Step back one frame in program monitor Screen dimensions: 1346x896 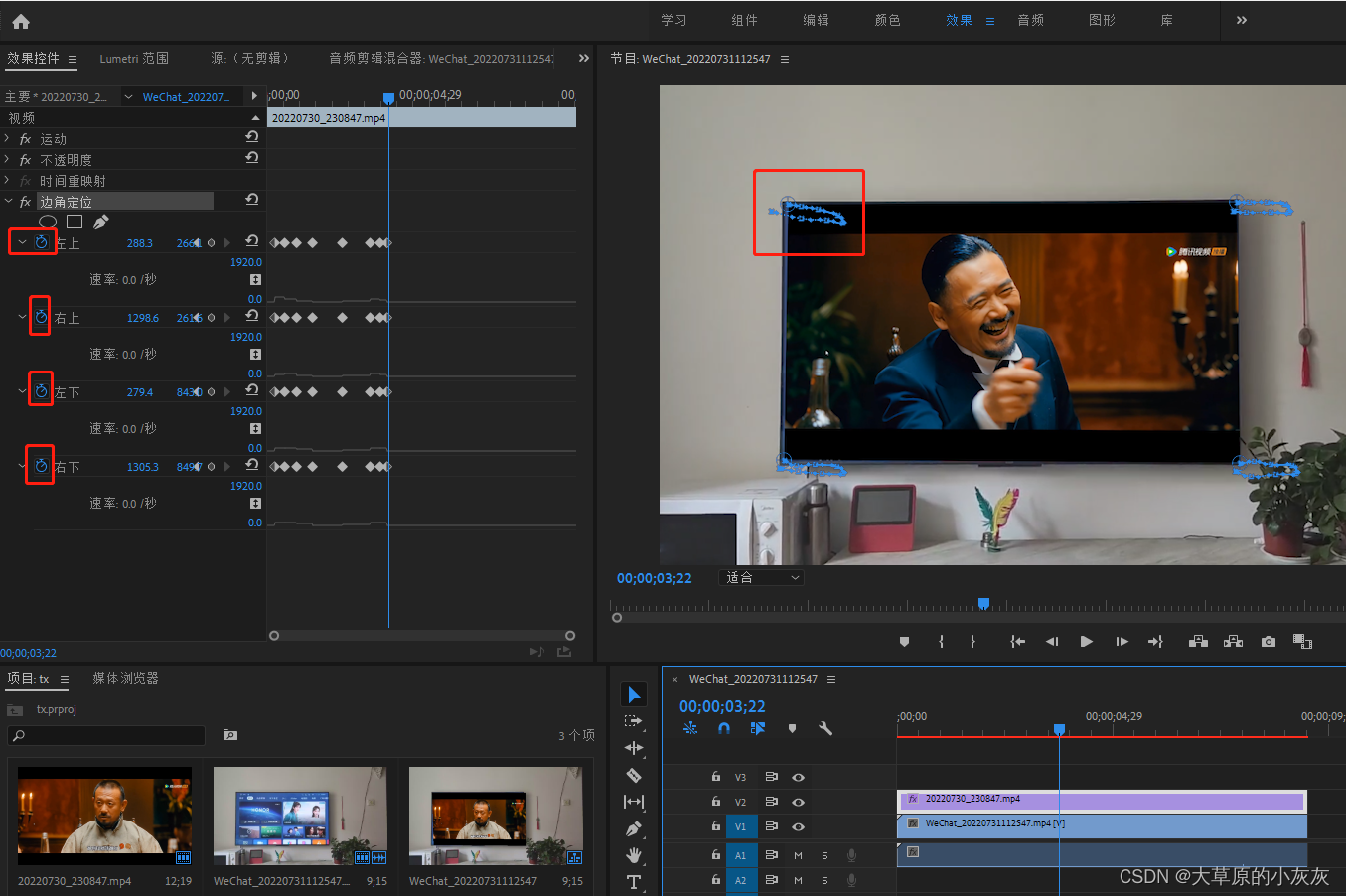(1052, 642)
